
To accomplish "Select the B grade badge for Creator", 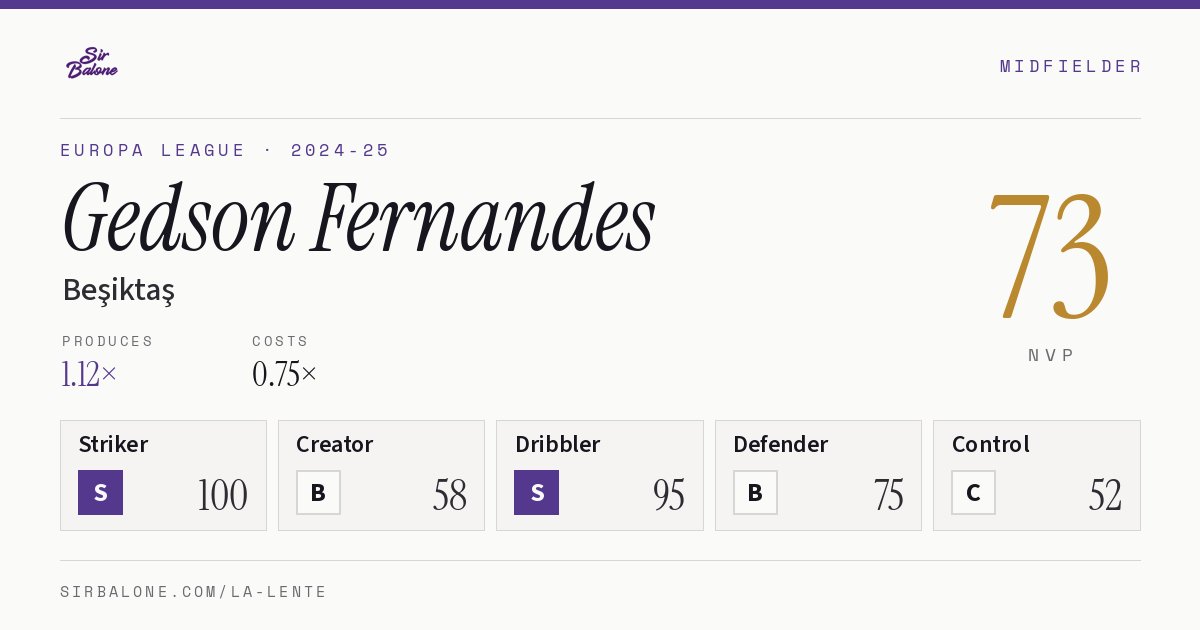I will tap(318, 492).
